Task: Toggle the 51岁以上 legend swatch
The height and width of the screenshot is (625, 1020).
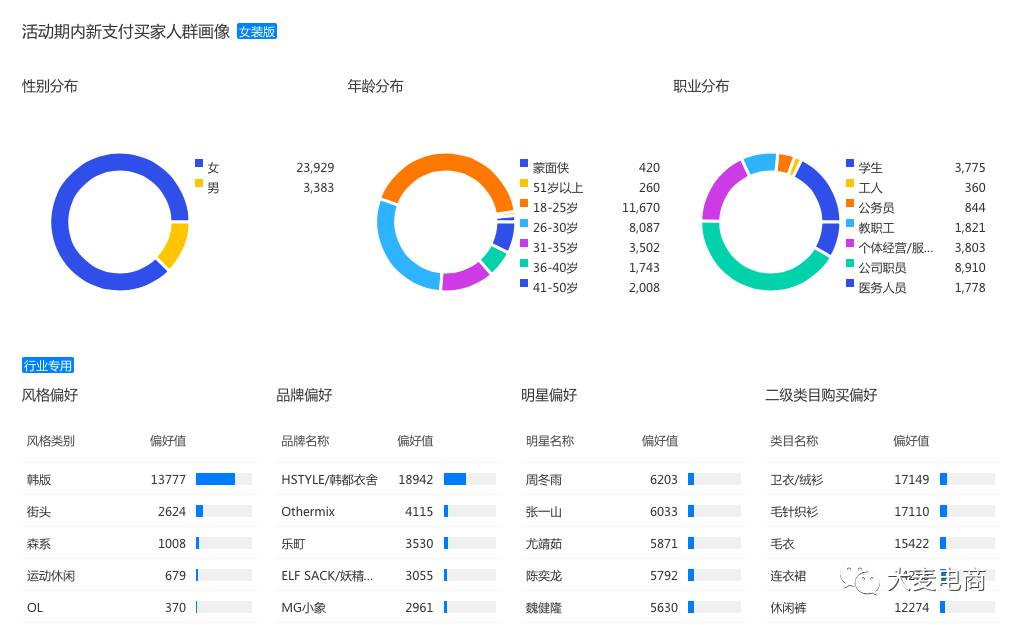Action: (524, 183)
